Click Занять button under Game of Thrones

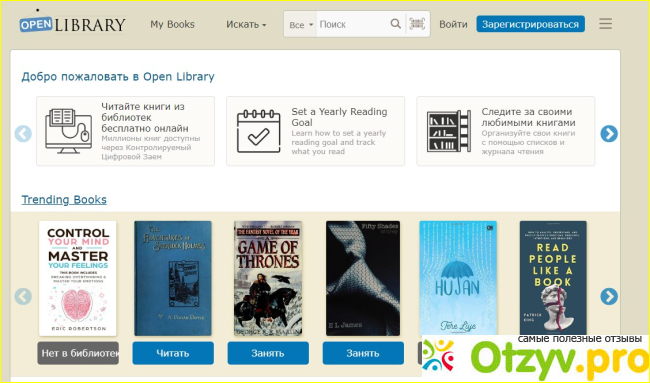268,353
